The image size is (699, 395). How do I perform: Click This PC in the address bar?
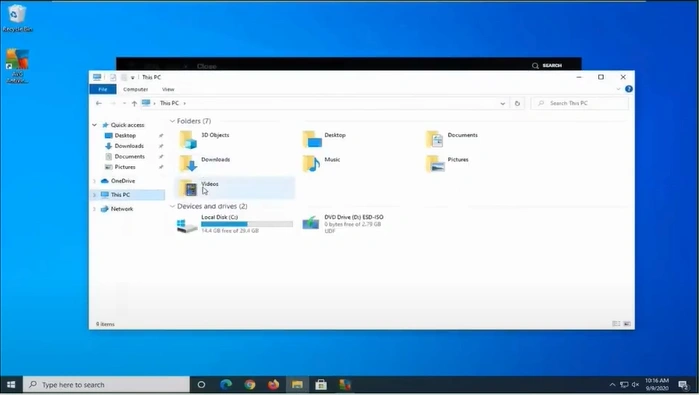tap(169, 103)
